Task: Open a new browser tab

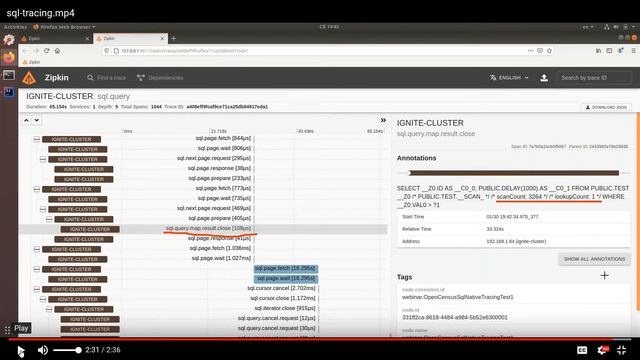Action: pyautogui.click(x=173, y=38)
